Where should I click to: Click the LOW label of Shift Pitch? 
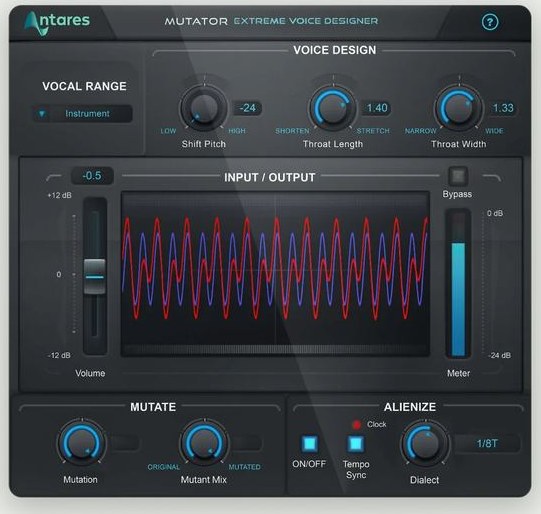168,131
